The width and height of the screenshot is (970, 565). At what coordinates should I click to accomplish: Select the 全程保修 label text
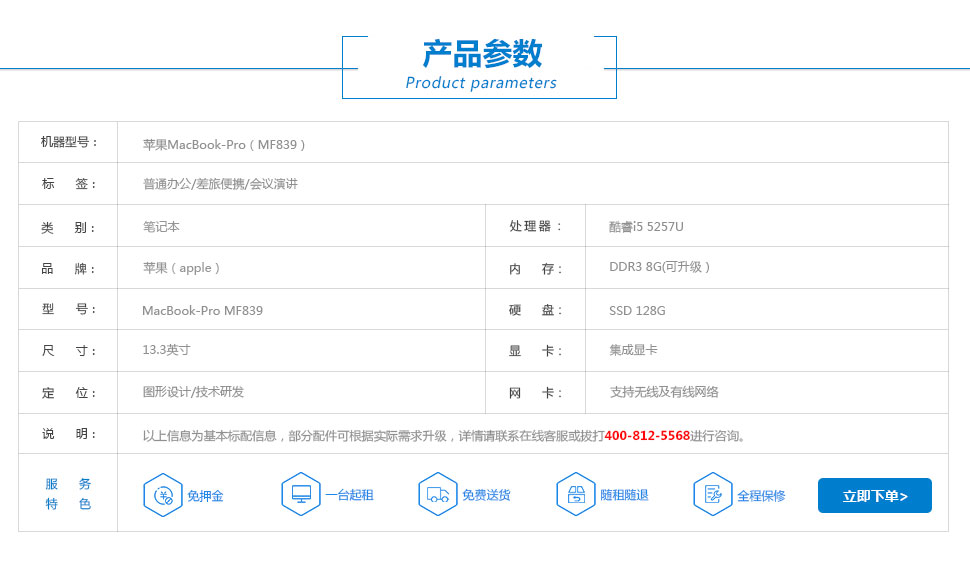coord(761,496)
